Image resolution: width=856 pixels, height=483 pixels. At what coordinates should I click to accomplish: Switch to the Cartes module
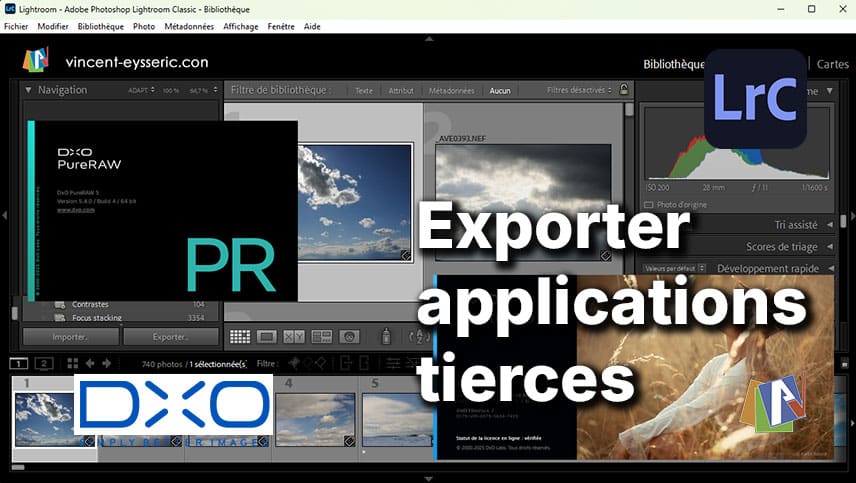click(x=833, y=64)
